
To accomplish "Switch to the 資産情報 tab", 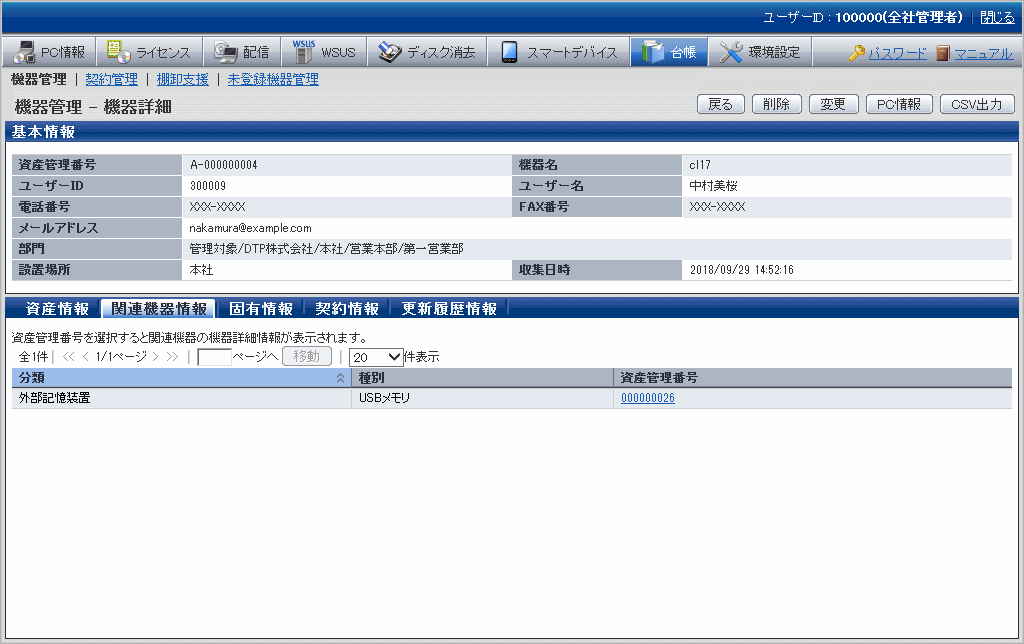I will pyautogui.click(x=57, y=309).
